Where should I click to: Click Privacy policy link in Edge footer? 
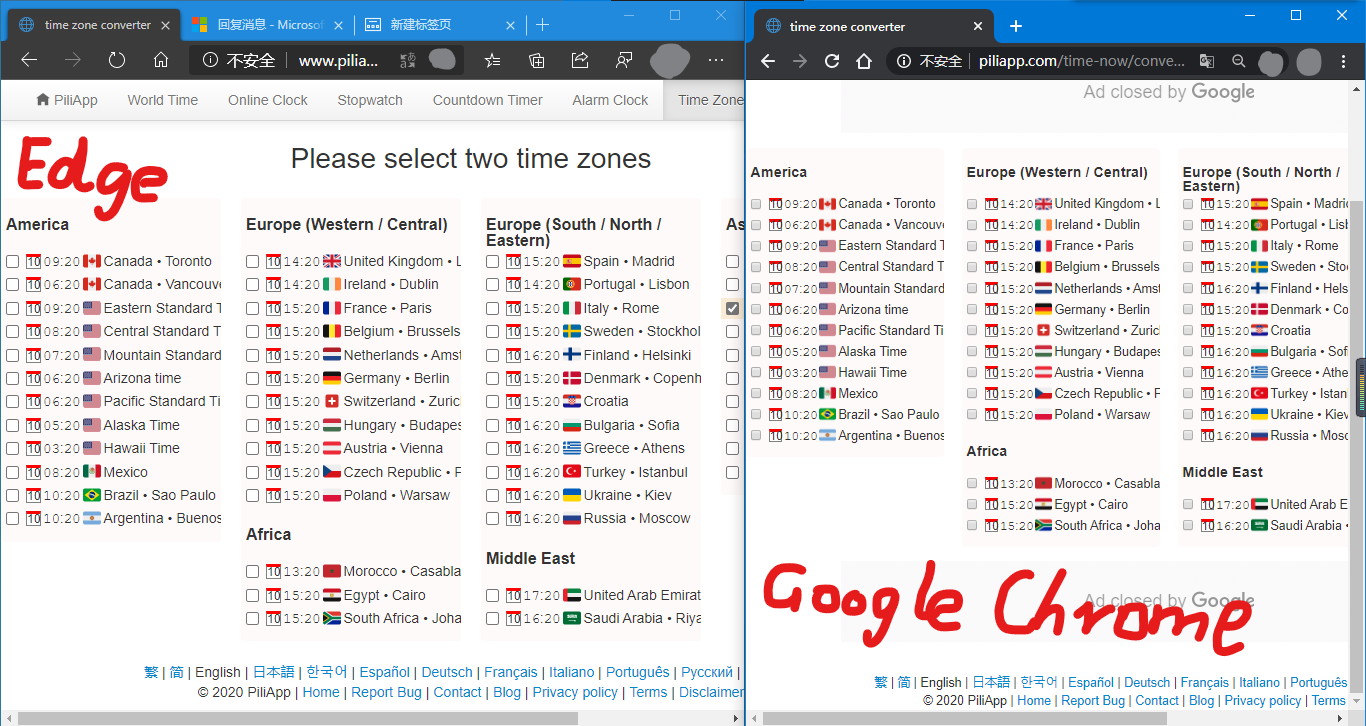coord(575,692)
